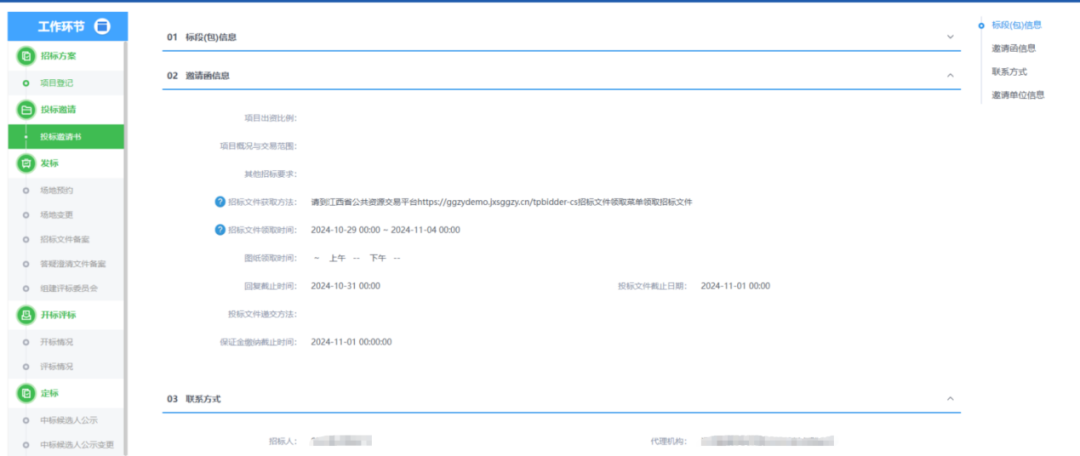Open 答疑澄清文件备案 in the sidebar
1080x456 pixels.
click(73, 264)
